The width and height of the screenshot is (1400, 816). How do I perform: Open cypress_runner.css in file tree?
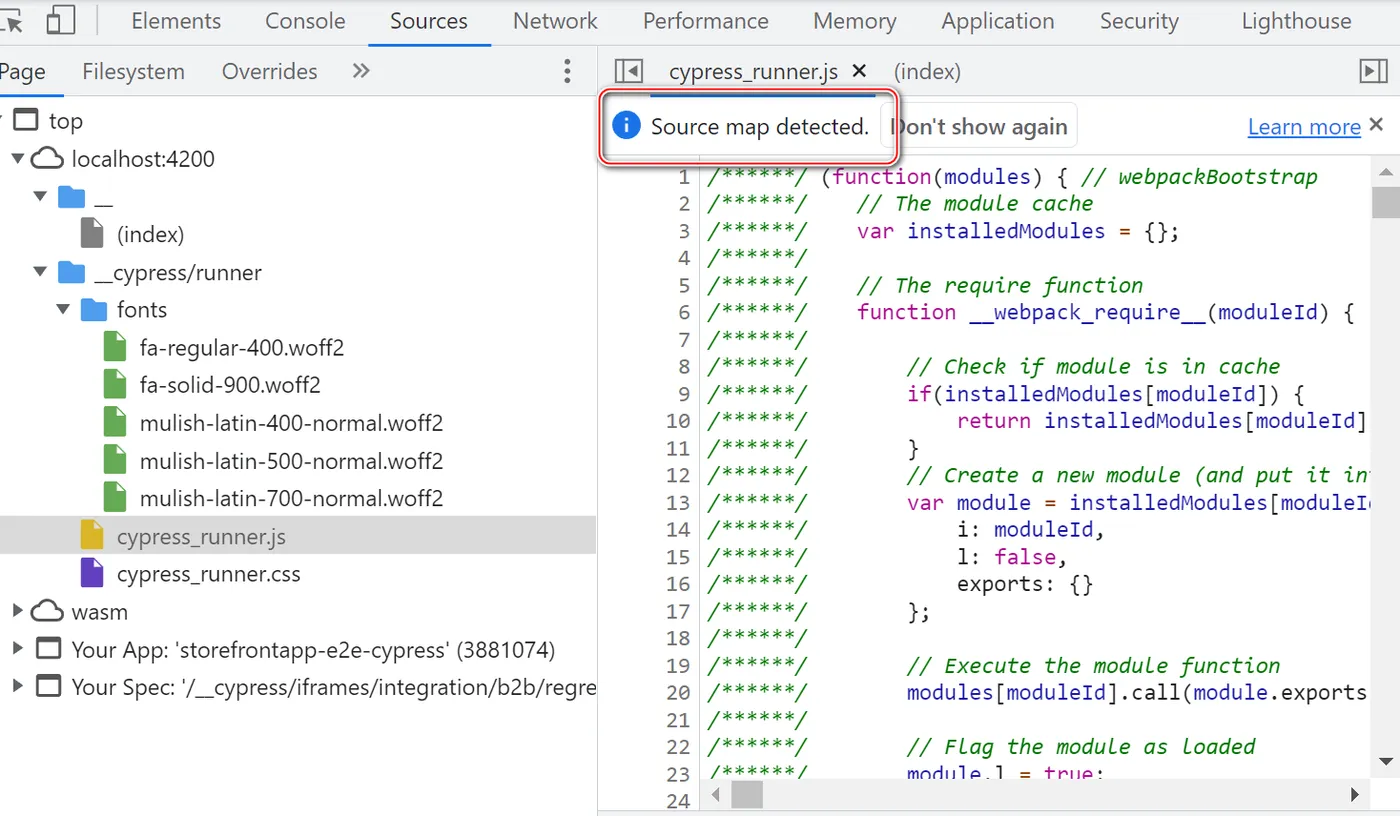click(x=208, y=574)
